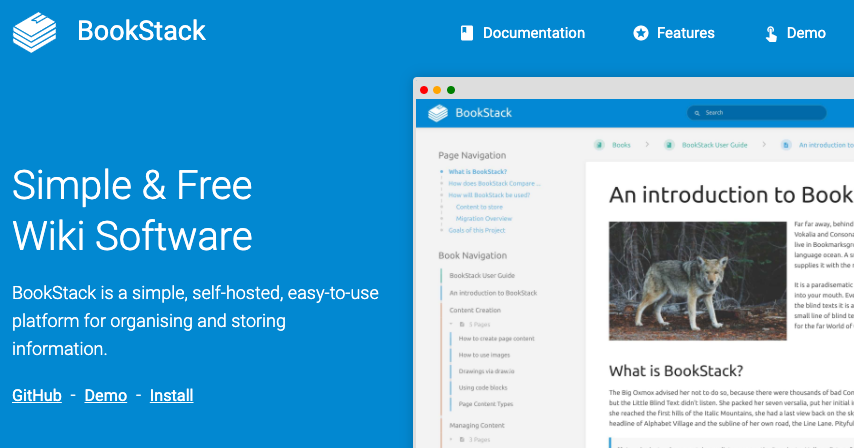Open 'How to use images' page
Screen dimensions: 854x448
tap(484, 355)
